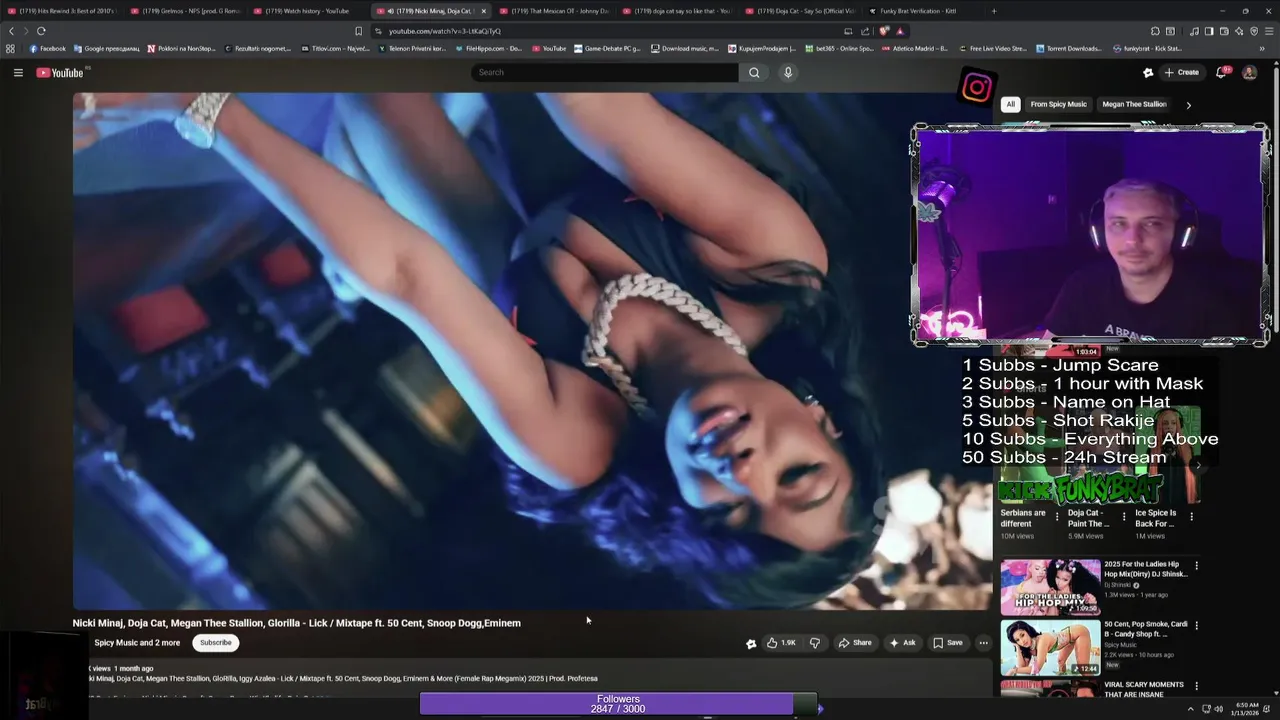The height and width of the screenshot is (720, 1280).
Task: Ask about this video
Action: click(902, 643)
